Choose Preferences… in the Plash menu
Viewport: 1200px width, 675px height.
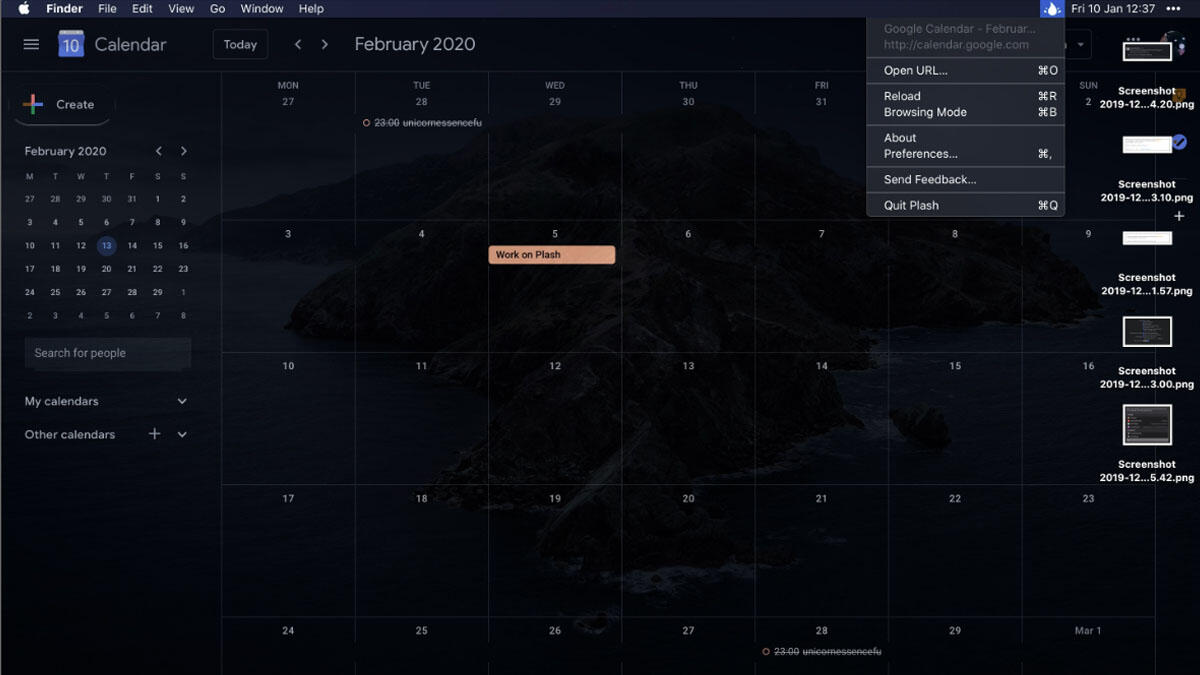tap(920, 154)
